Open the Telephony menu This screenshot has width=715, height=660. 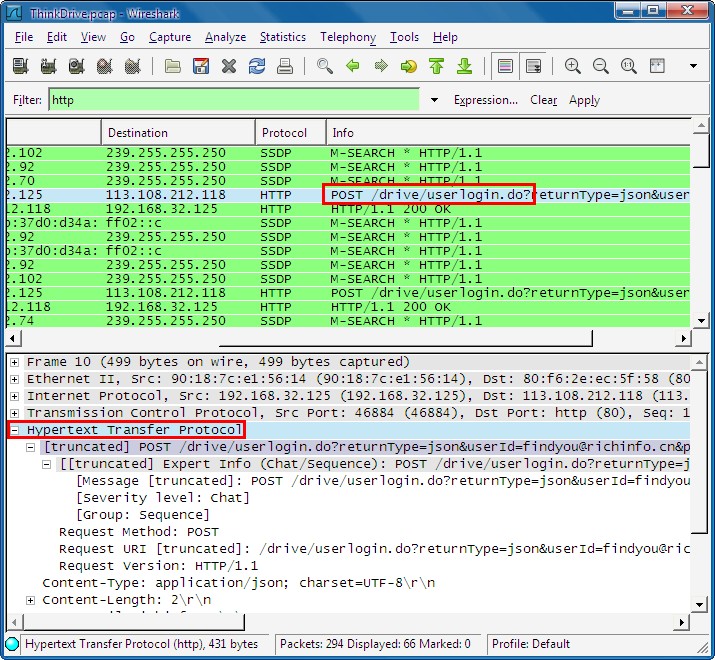(x=348, y=37)
